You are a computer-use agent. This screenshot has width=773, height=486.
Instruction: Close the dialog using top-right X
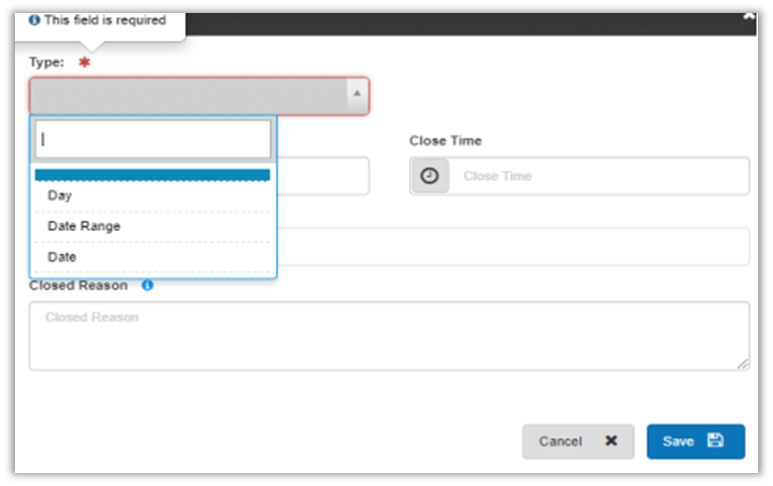point(749,17)
